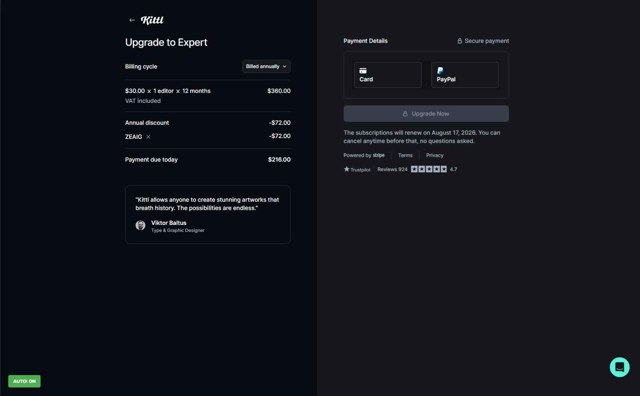Screen dimensions: 640x396
Task: Click the Payment due today $216.00 amount
Action: click(x=279, y=160)
